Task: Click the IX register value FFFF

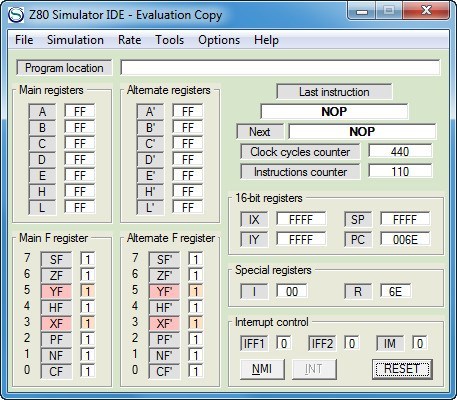Action: 301,219
